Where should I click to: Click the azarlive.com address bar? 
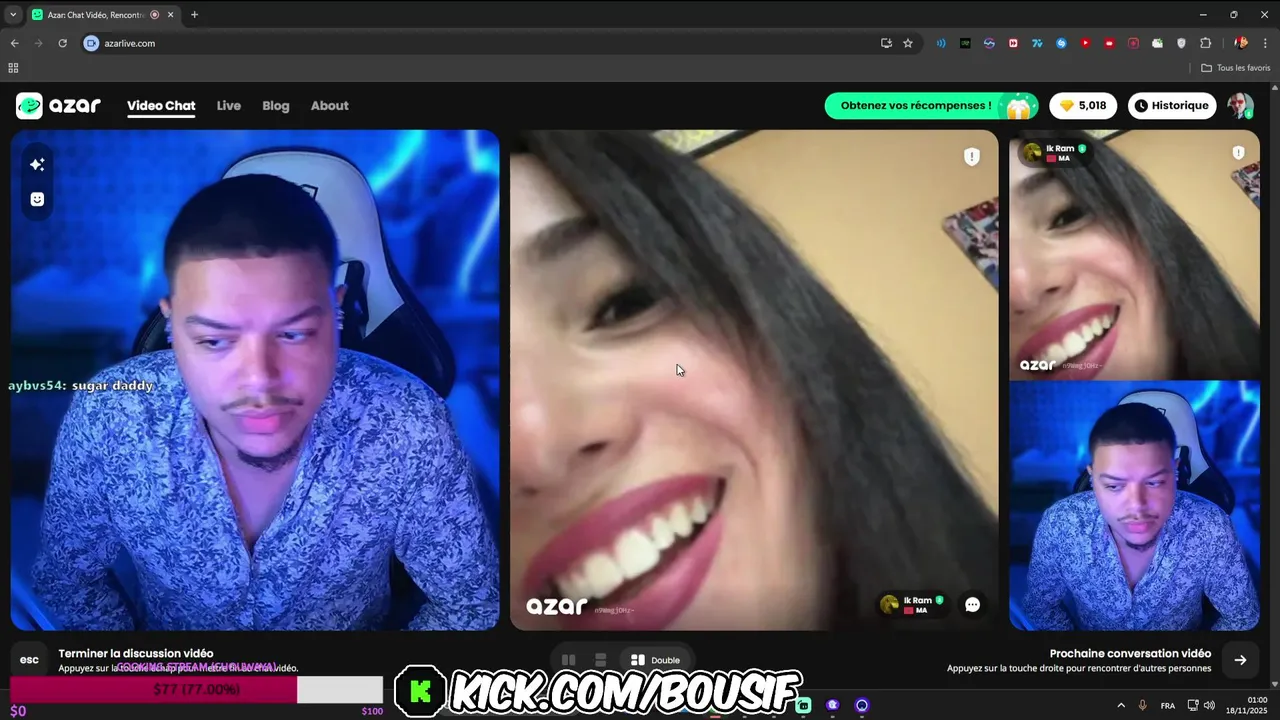(x=480, y=43)
